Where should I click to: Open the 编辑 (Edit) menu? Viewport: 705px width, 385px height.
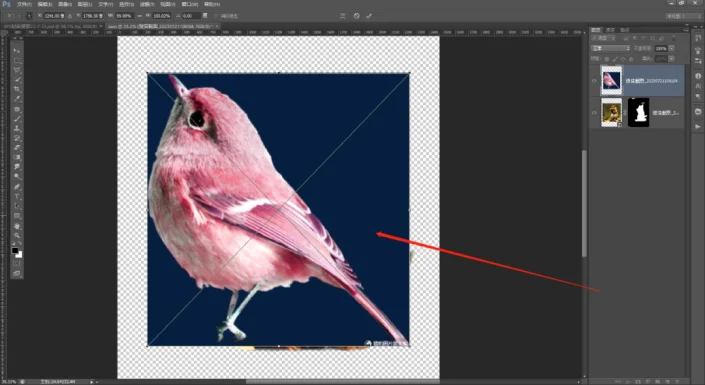click(45, 4)
